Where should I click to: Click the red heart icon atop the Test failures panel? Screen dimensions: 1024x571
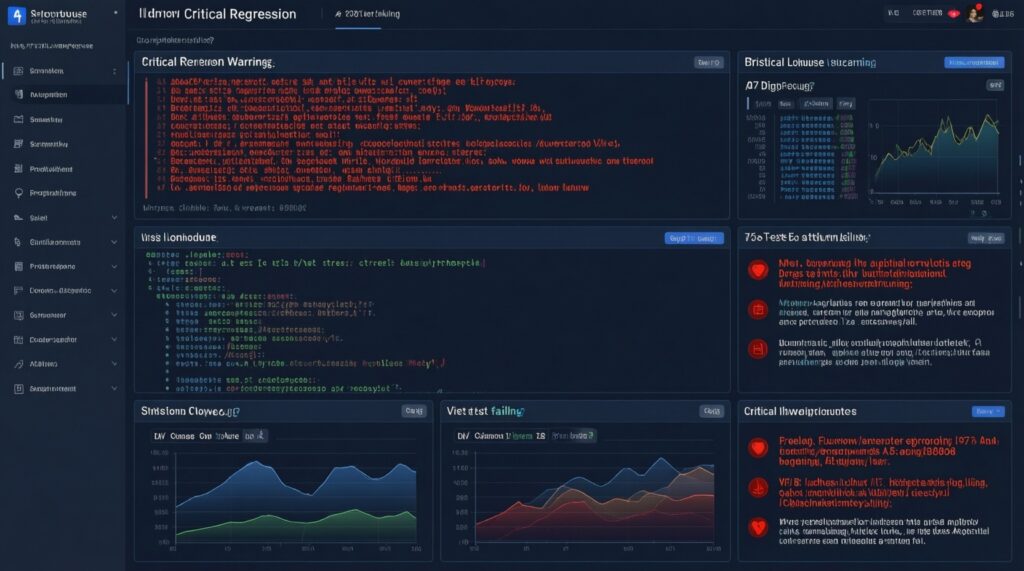(x=758, y=269)
